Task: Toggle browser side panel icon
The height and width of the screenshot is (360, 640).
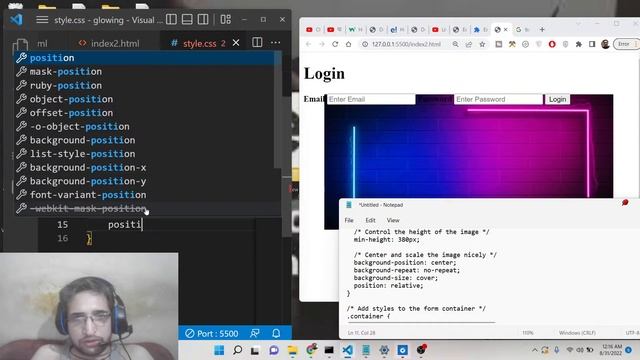Action: (x=592, y=44)
